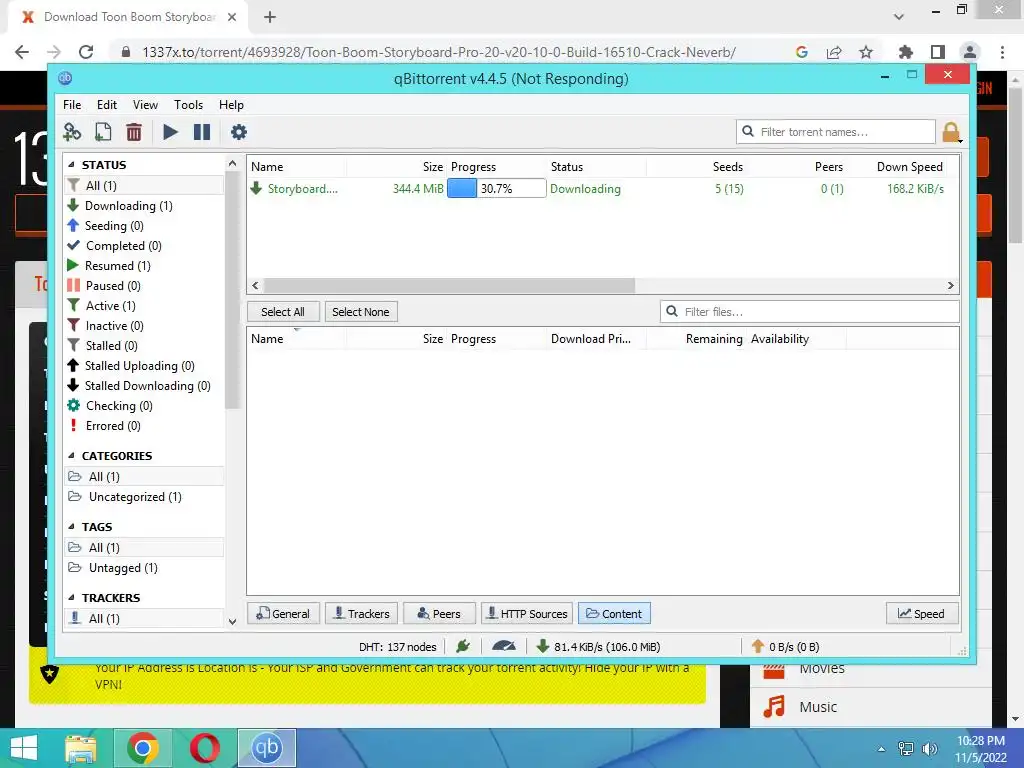Click the green download speed arrow in status bar

point(542,647)
